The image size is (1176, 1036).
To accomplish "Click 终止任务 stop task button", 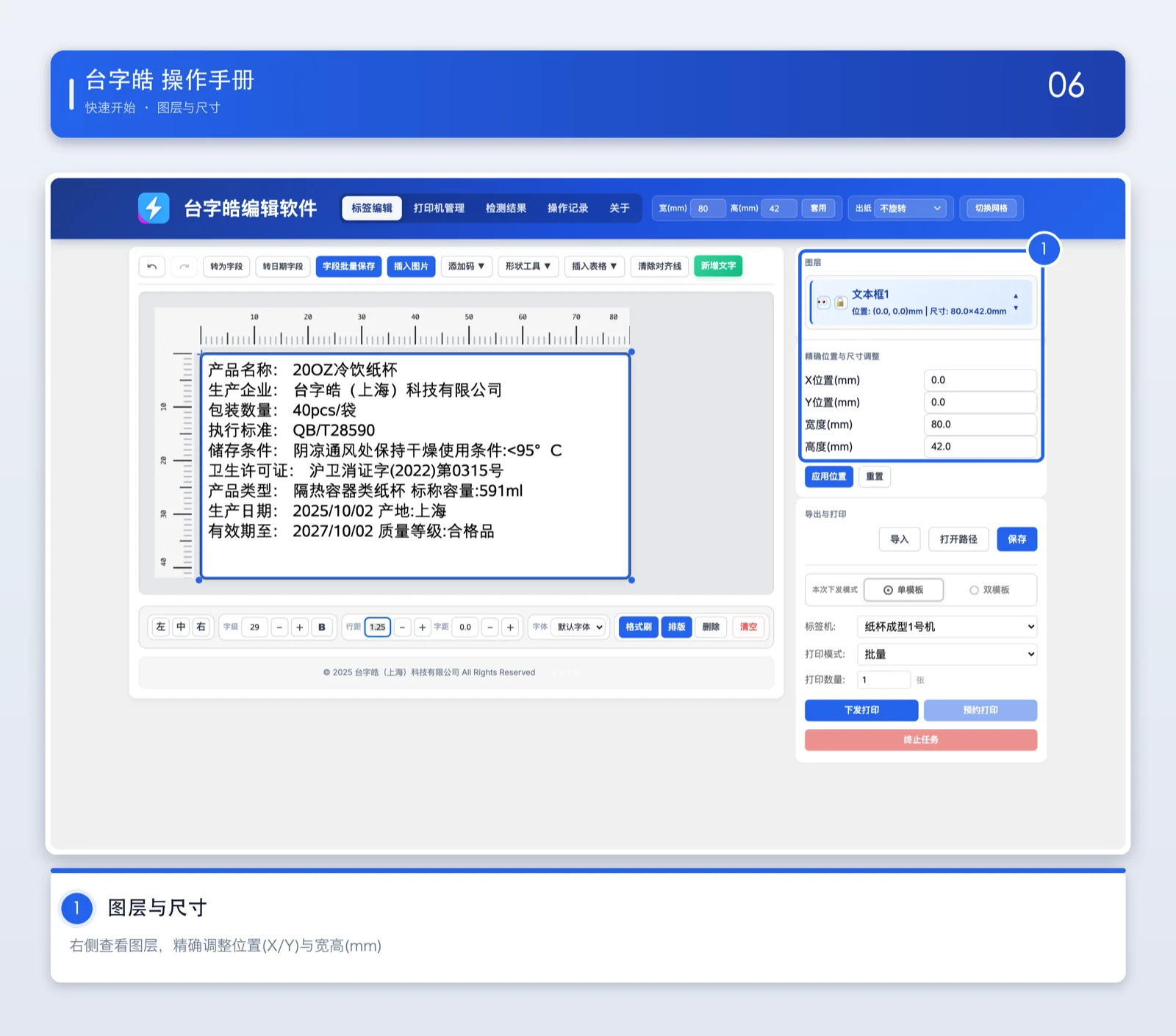I will [921, 739].
